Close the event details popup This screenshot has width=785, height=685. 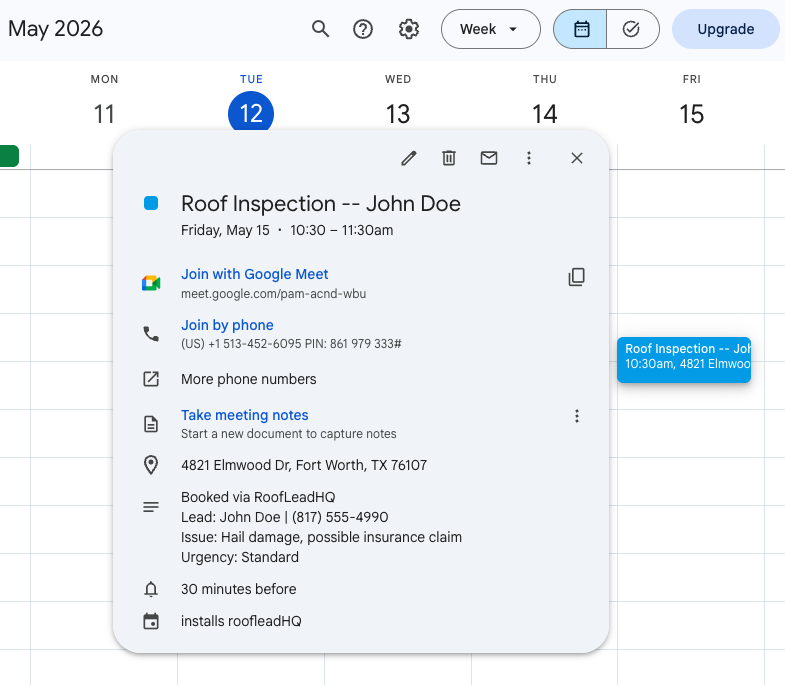(x=577, y=158)
